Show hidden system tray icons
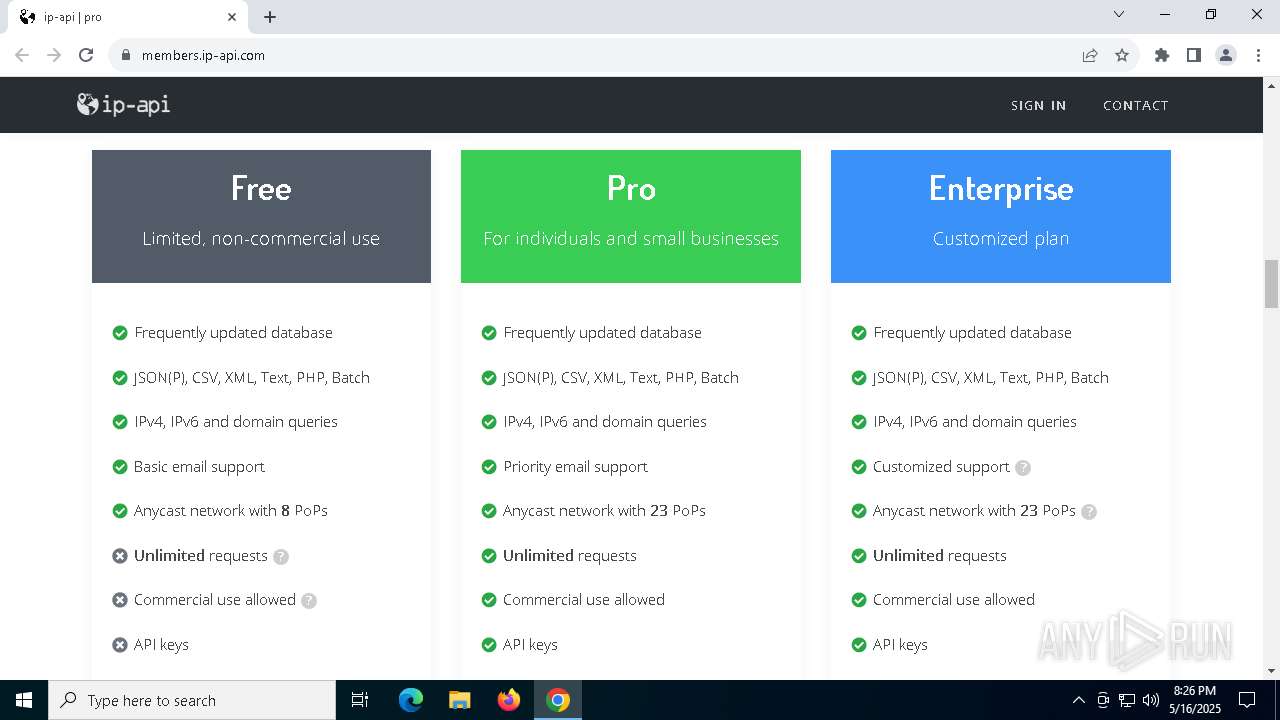1280x720 pixels. pos(1078,700)
